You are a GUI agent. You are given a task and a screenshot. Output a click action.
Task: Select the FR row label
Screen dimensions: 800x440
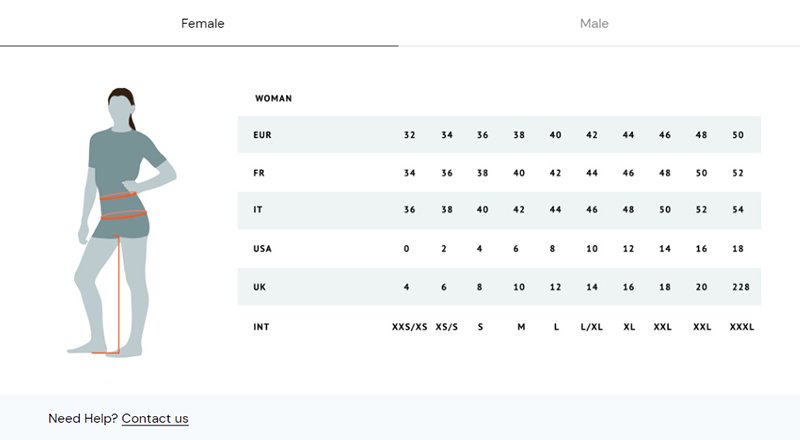(258, 173)
